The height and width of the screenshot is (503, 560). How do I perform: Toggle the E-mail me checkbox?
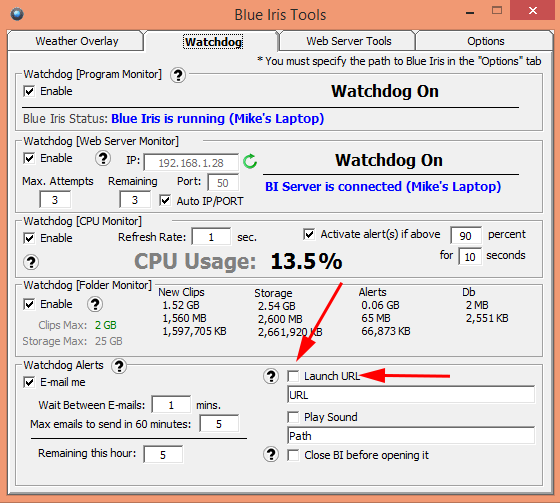pos(29,382)
